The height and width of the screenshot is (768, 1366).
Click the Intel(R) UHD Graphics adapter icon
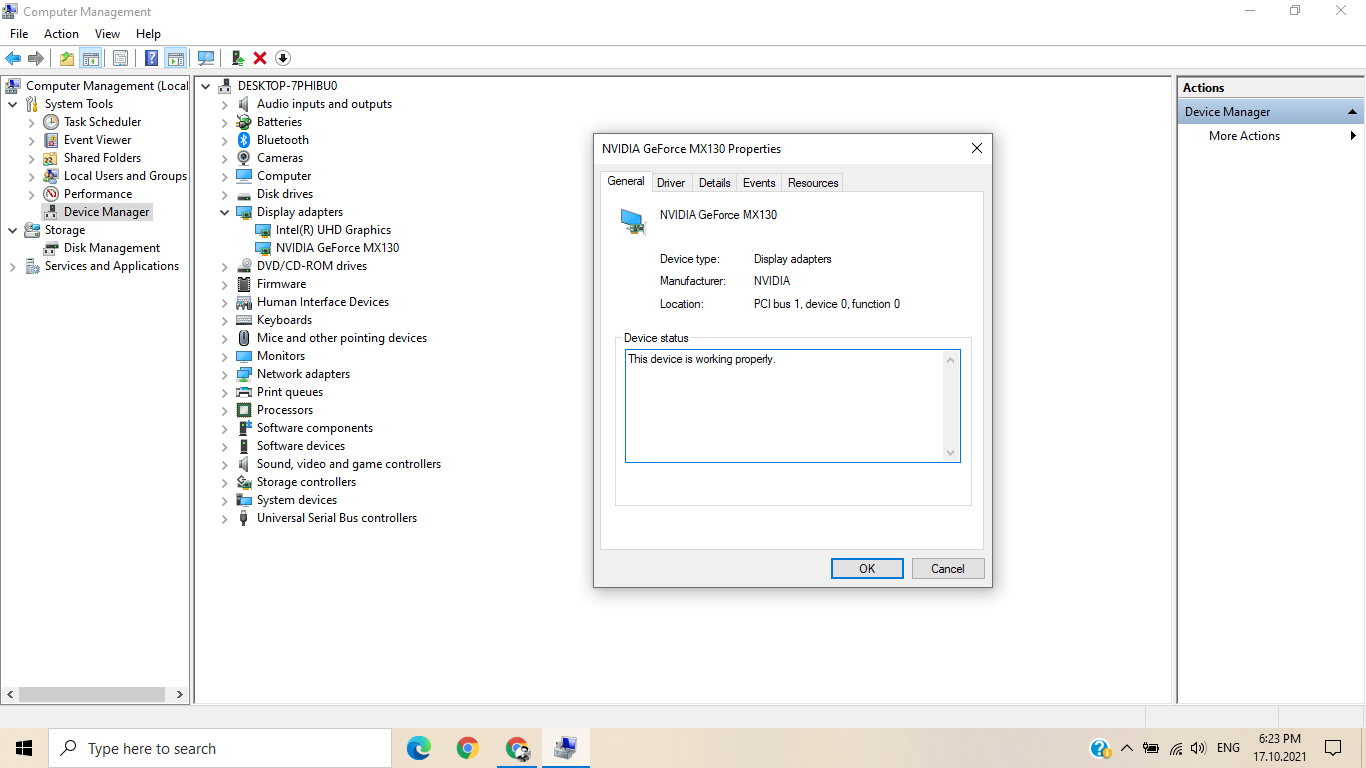[x=263, y=230]
